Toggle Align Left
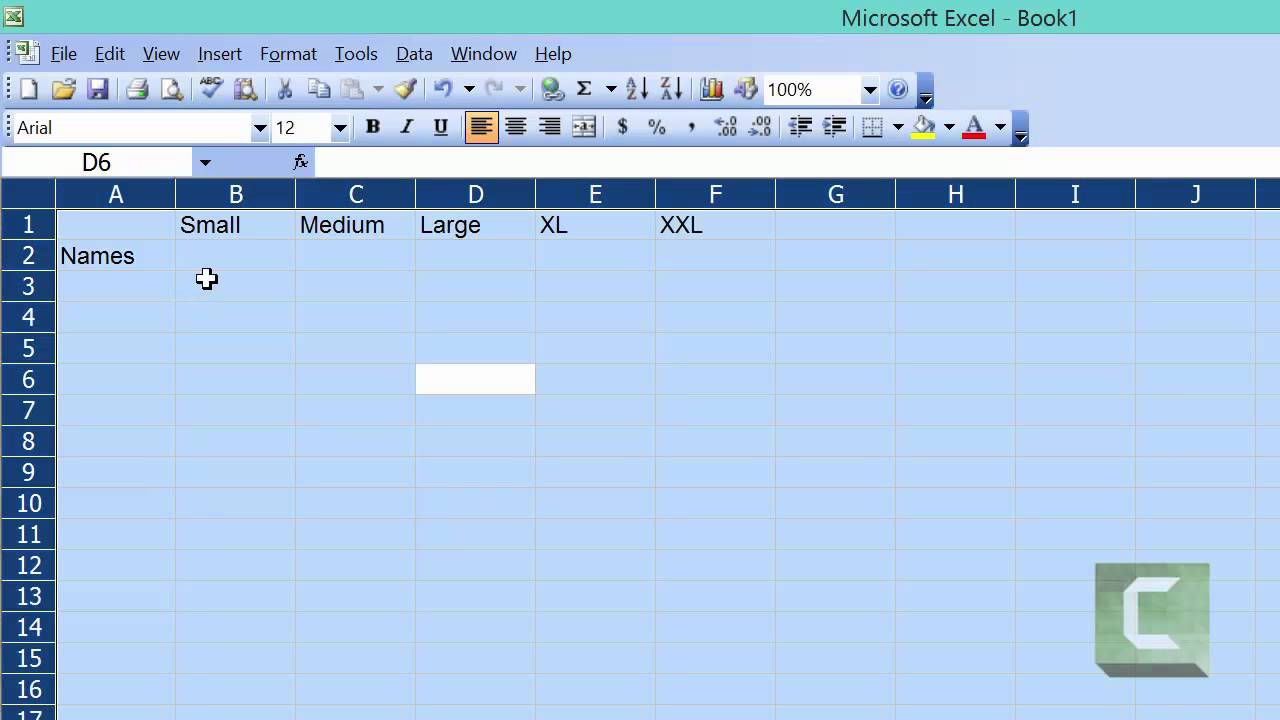The width and height of the screenshot is (1280, 720). (481, 127)
